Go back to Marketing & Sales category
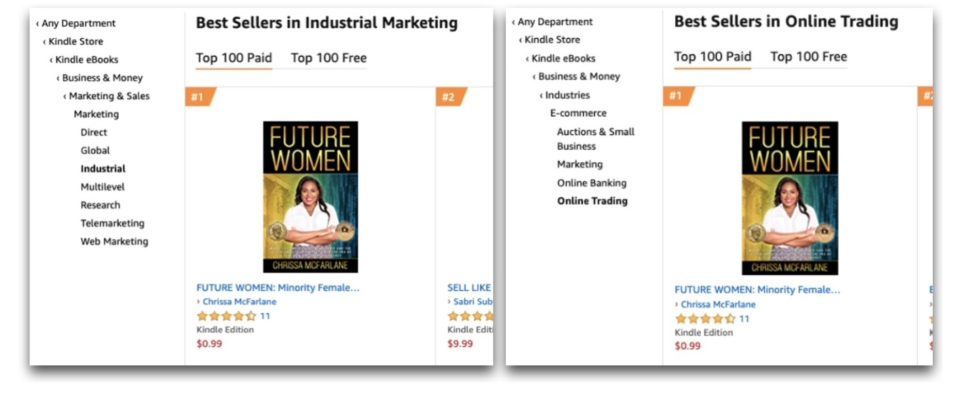 click(106, 96)
